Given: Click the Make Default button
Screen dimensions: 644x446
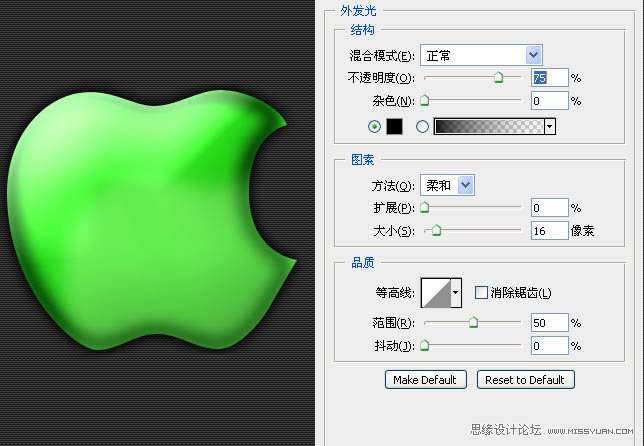Looking at the screenshot, I should pyautogui.click(x=426, y=379).
